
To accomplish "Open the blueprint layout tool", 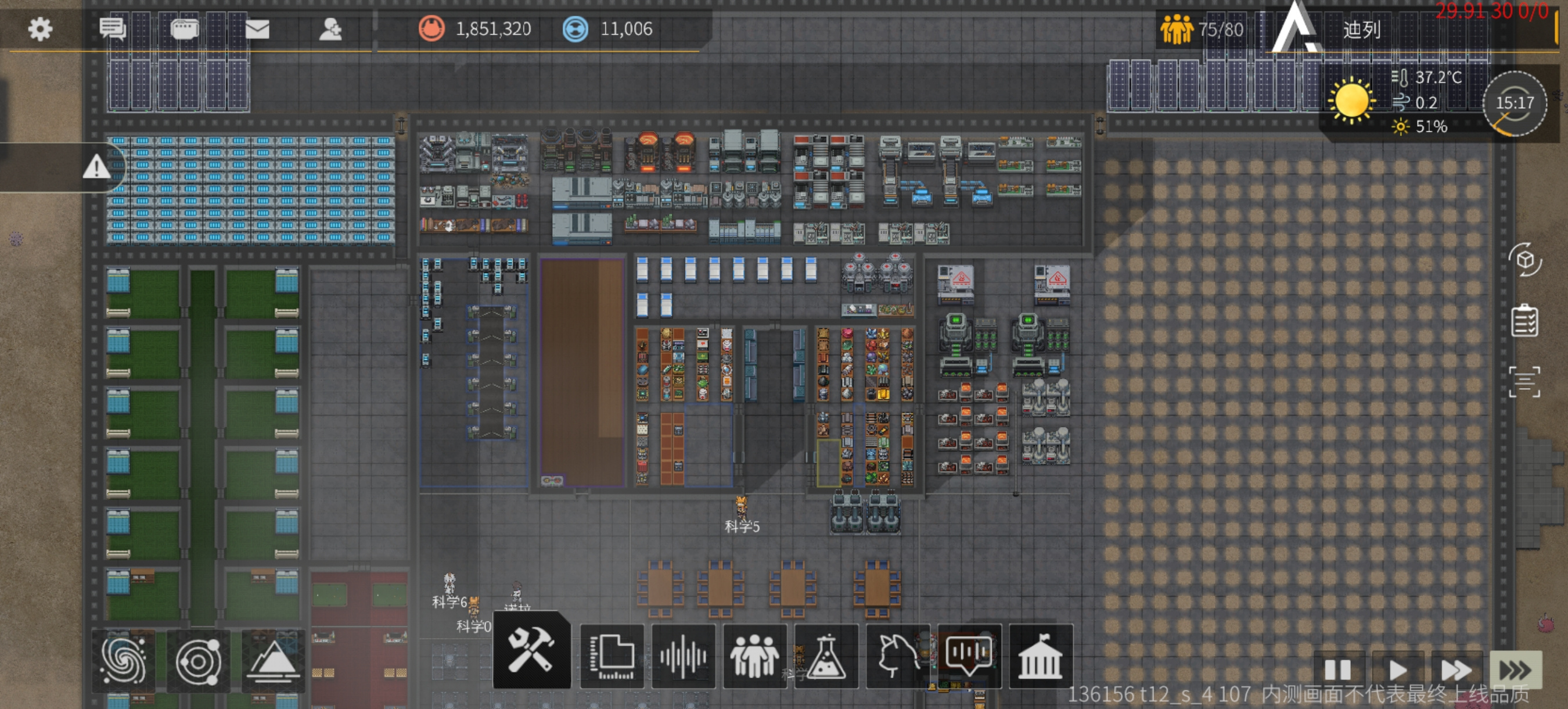I will coord(612,656).
